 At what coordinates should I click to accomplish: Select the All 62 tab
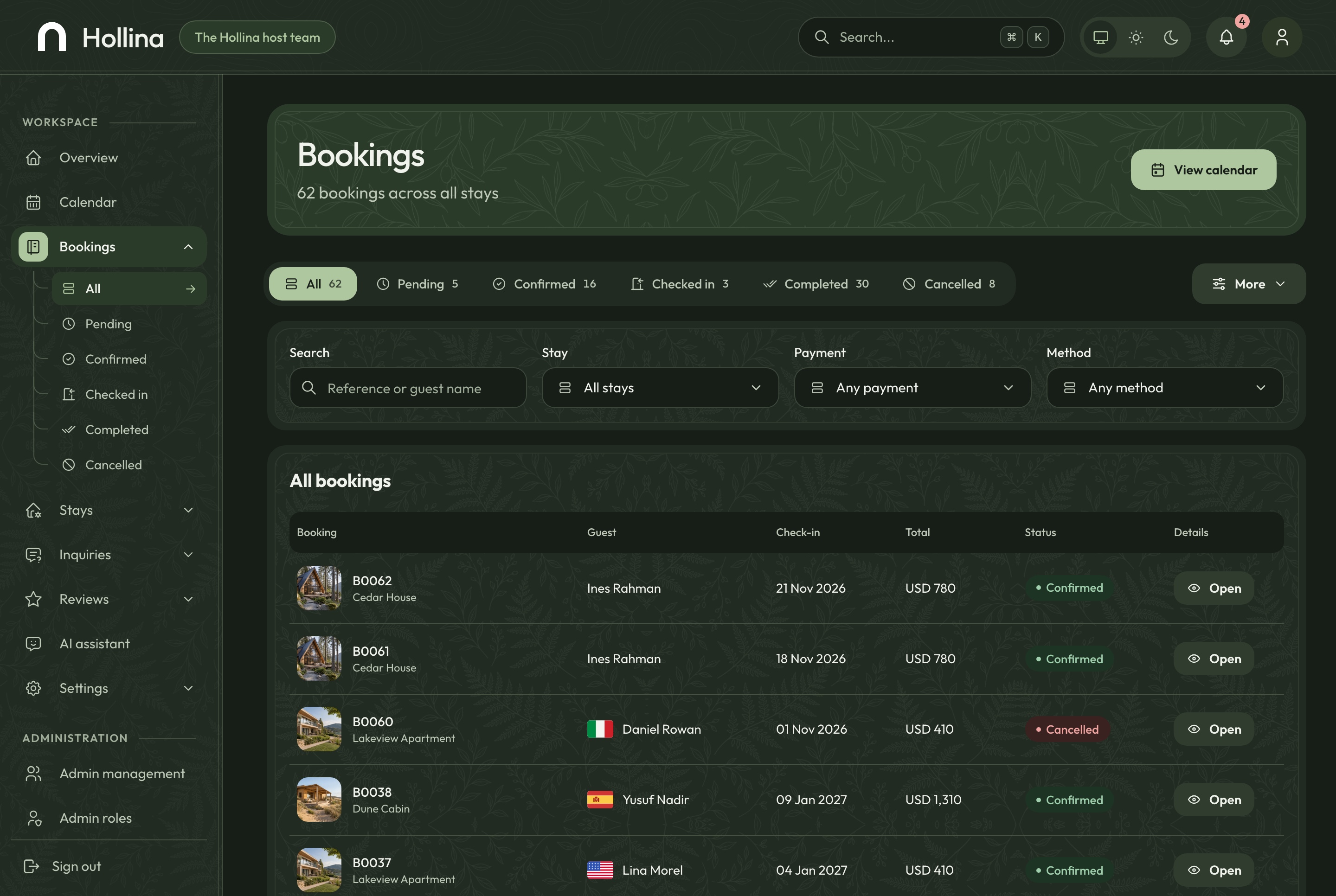[x=313, y=284]
